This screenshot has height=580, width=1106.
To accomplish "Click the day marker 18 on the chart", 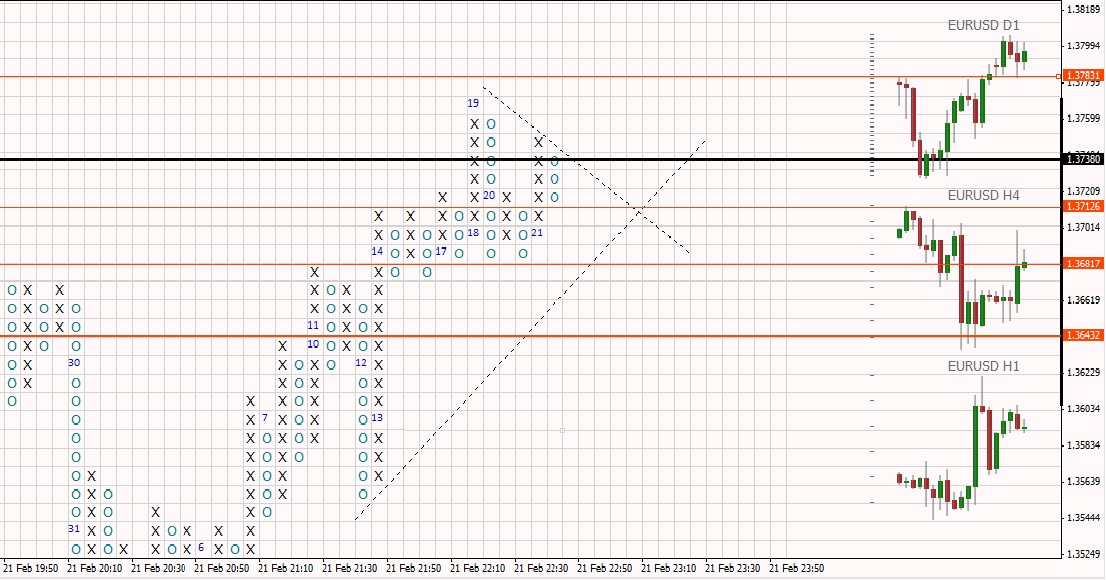I will tap(473, 233).
